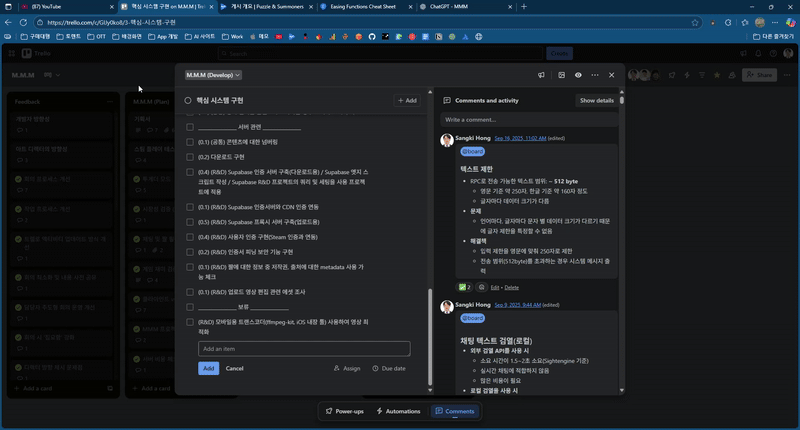This screenshot has width=800, height=430.
Task: Check the '(0.2) (R&D) 인증서 피닝' item
Action: pyautogui.click(x=190, y=252)
